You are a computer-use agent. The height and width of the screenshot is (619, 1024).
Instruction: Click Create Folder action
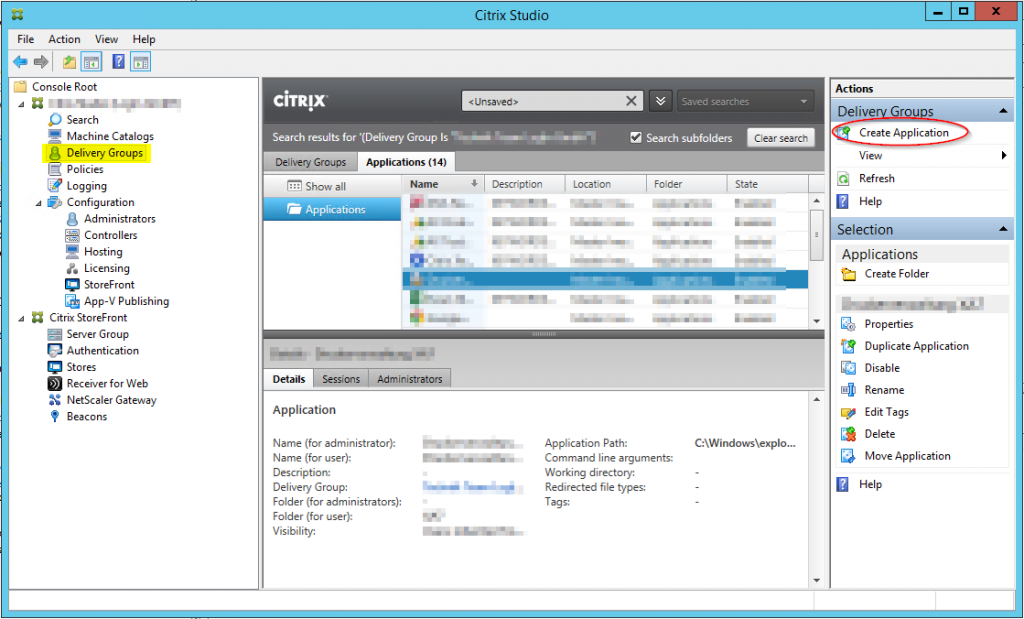896,274
